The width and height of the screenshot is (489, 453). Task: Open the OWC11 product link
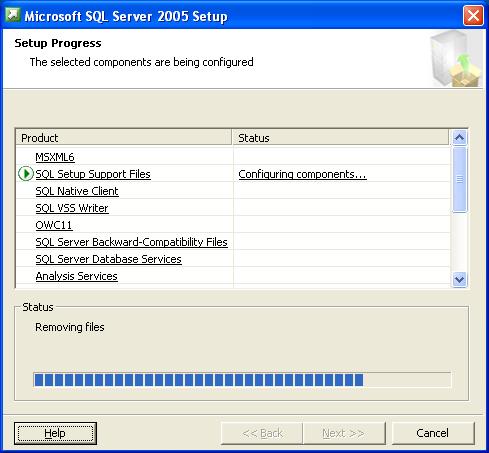[x=54, y=225]
